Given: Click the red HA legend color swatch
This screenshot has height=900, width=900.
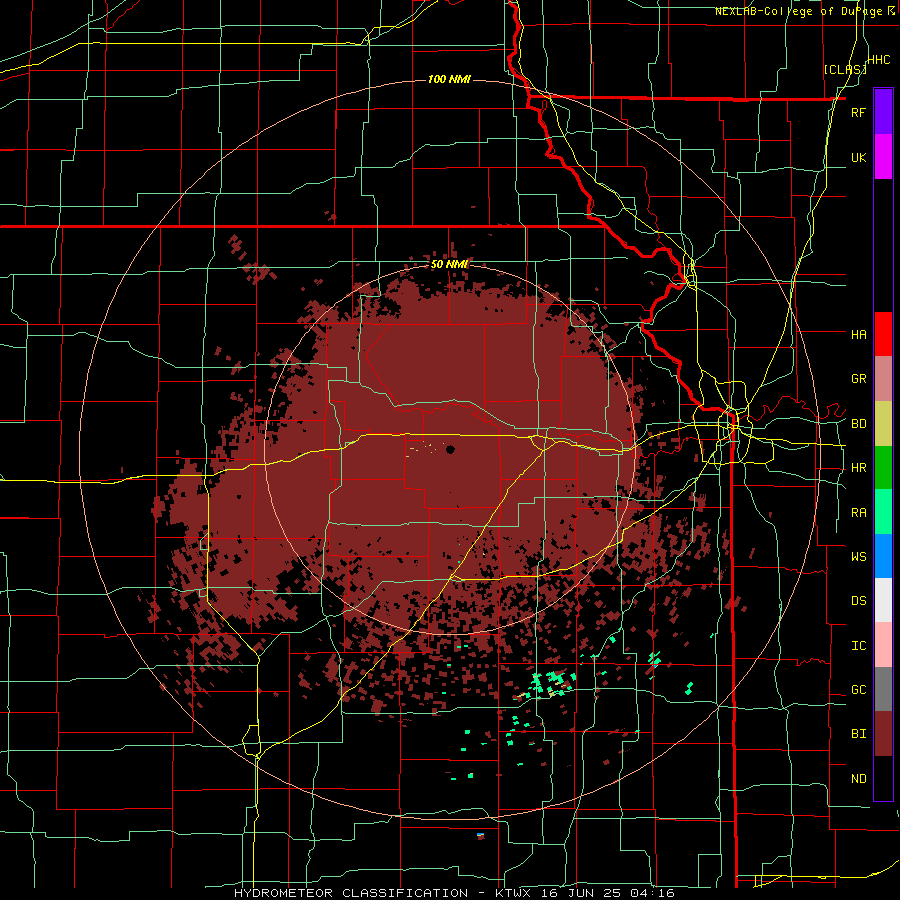Looking at the screenshot, I should pos(883,334).
